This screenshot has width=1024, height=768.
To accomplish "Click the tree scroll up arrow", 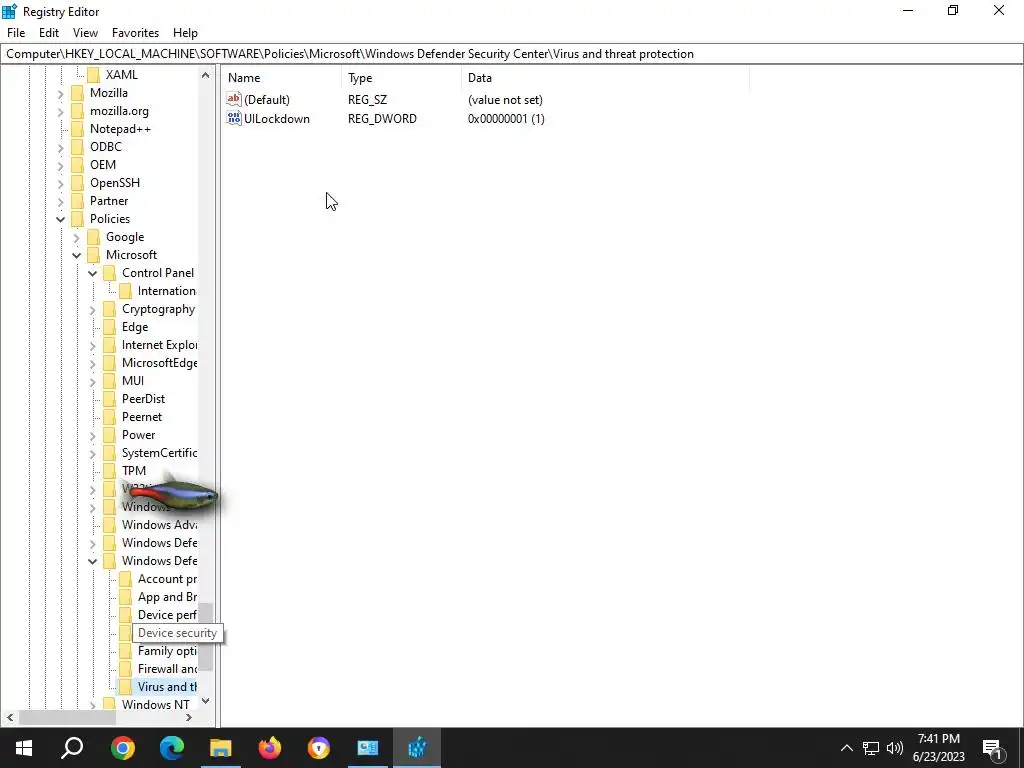I will point(206,75).
